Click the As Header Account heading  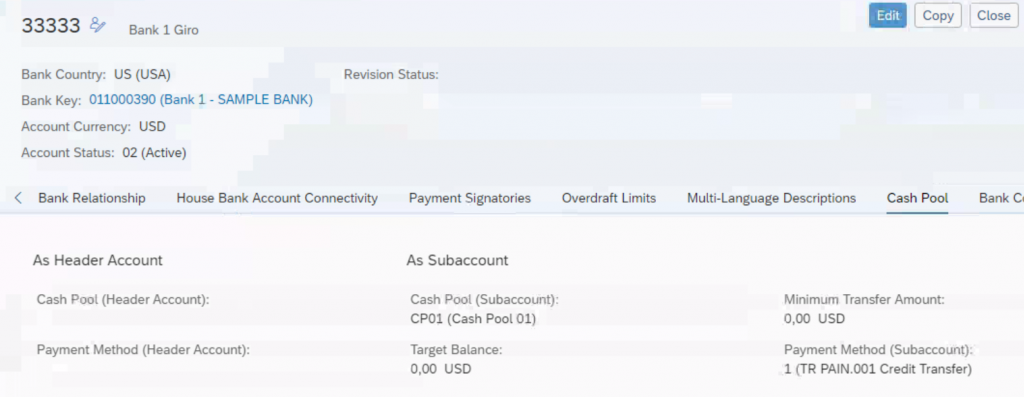point(97,261)
